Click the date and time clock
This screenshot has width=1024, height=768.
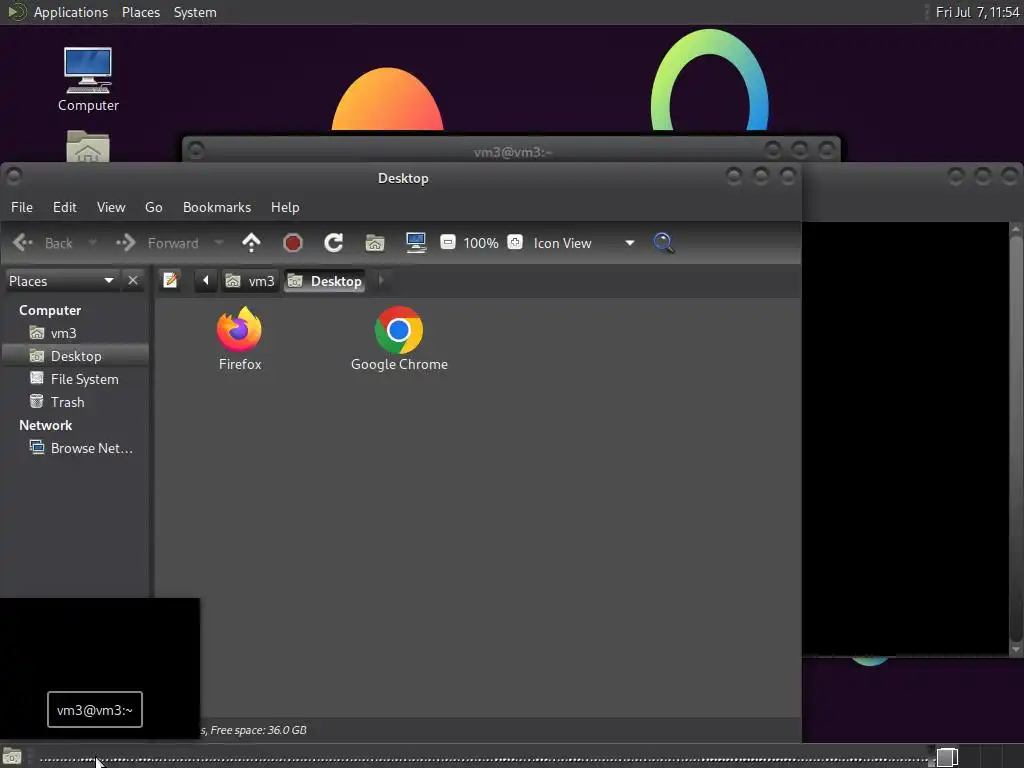(x=977, y=12)
